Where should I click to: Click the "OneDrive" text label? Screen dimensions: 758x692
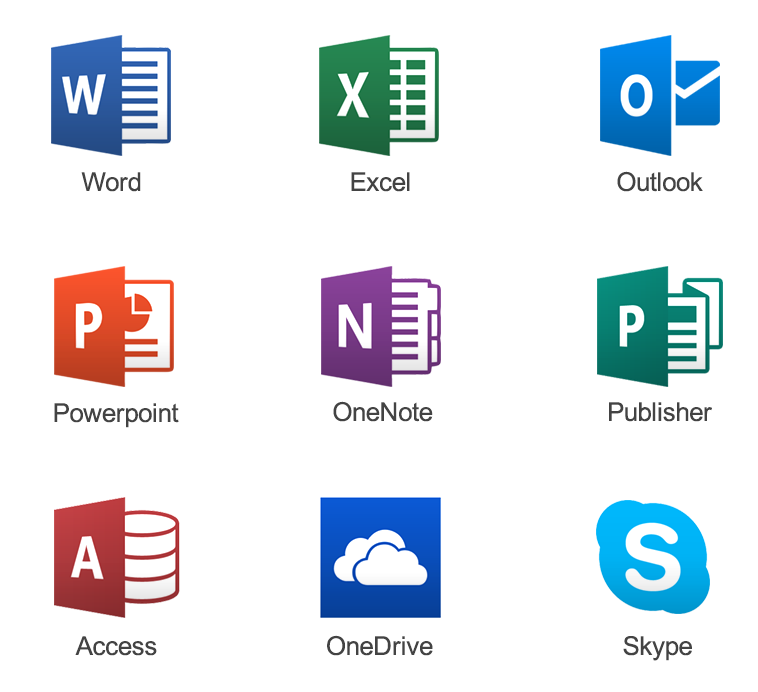click(x=379, y=646)
